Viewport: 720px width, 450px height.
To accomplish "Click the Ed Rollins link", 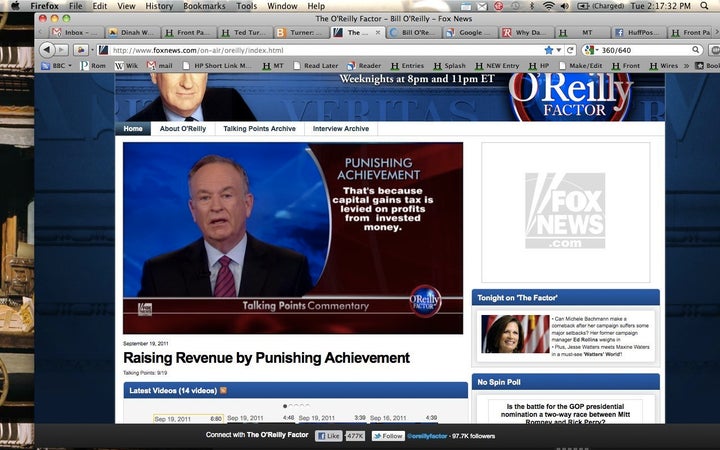I will pos(585,340).
